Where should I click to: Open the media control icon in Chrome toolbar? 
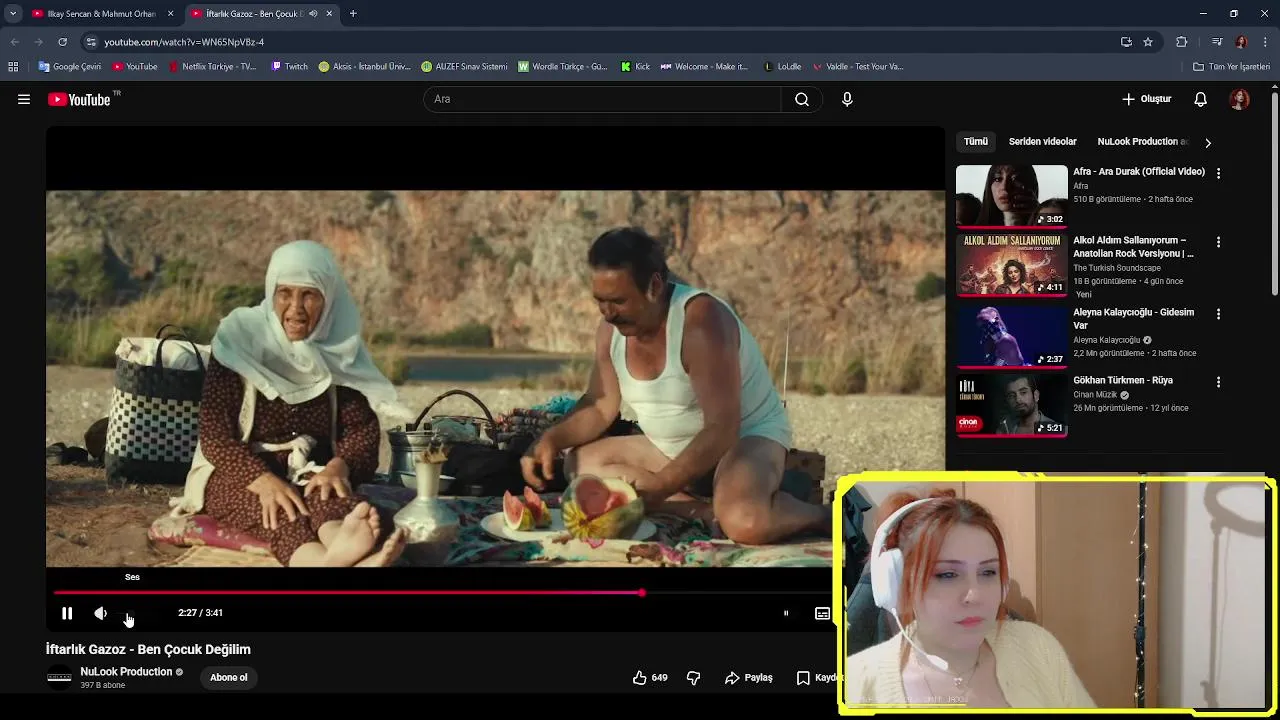click(1217, 42)
